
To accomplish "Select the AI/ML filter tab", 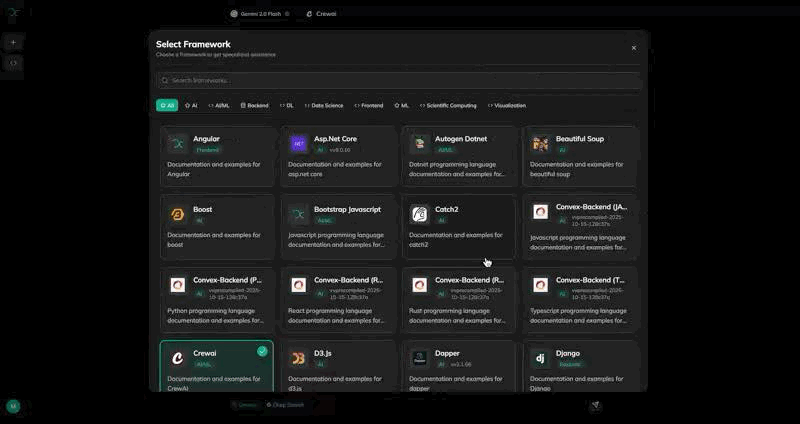I will pyautogui.click(x=219, y=106).
